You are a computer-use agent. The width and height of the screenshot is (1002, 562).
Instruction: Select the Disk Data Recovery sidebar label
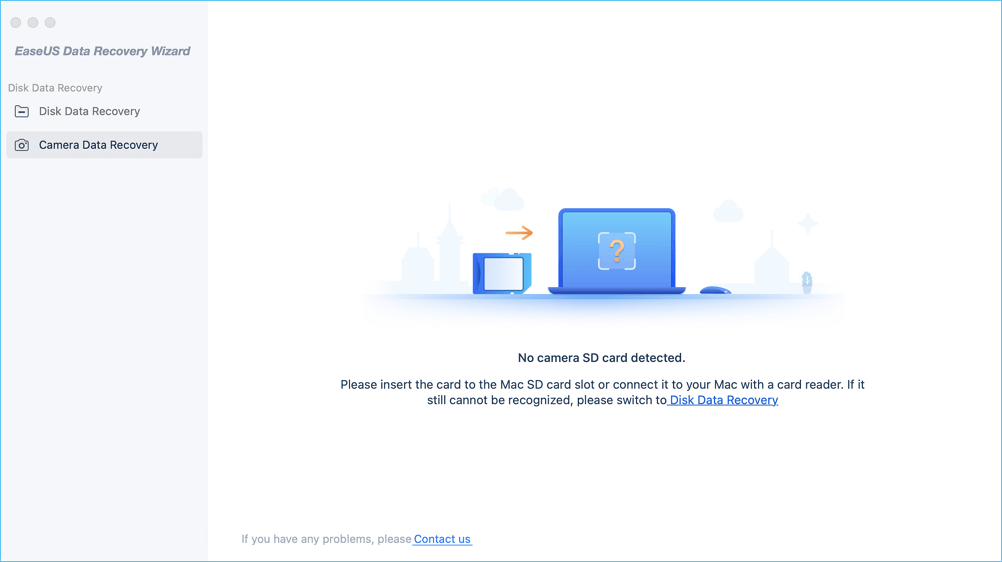pos(89,111)
